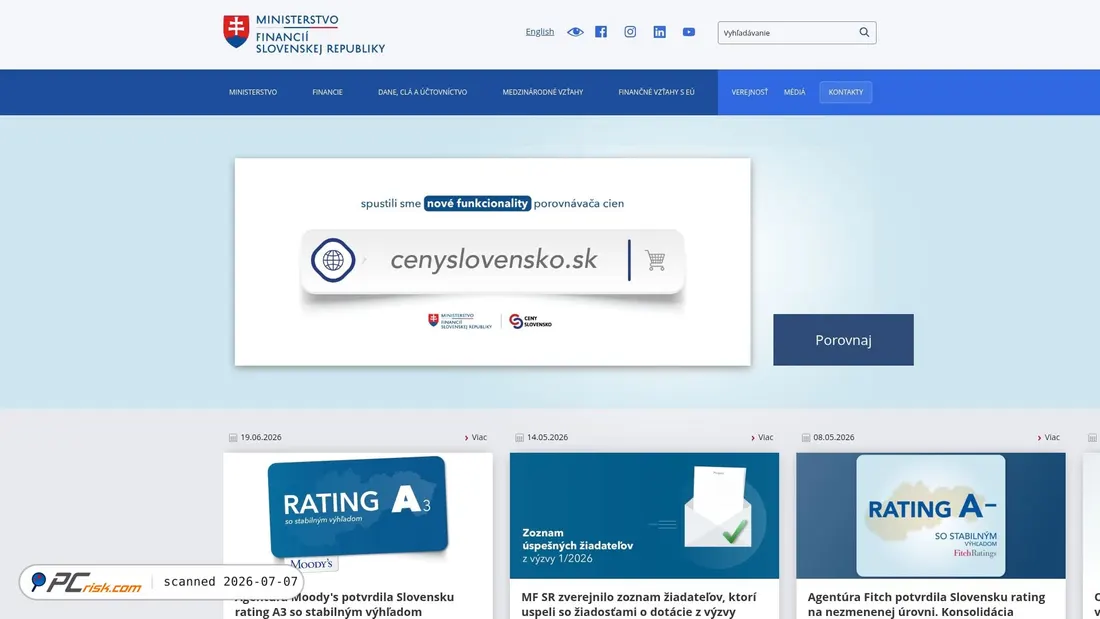Open the Rating A- Fitch thumbnail

(x=930, y=515)
